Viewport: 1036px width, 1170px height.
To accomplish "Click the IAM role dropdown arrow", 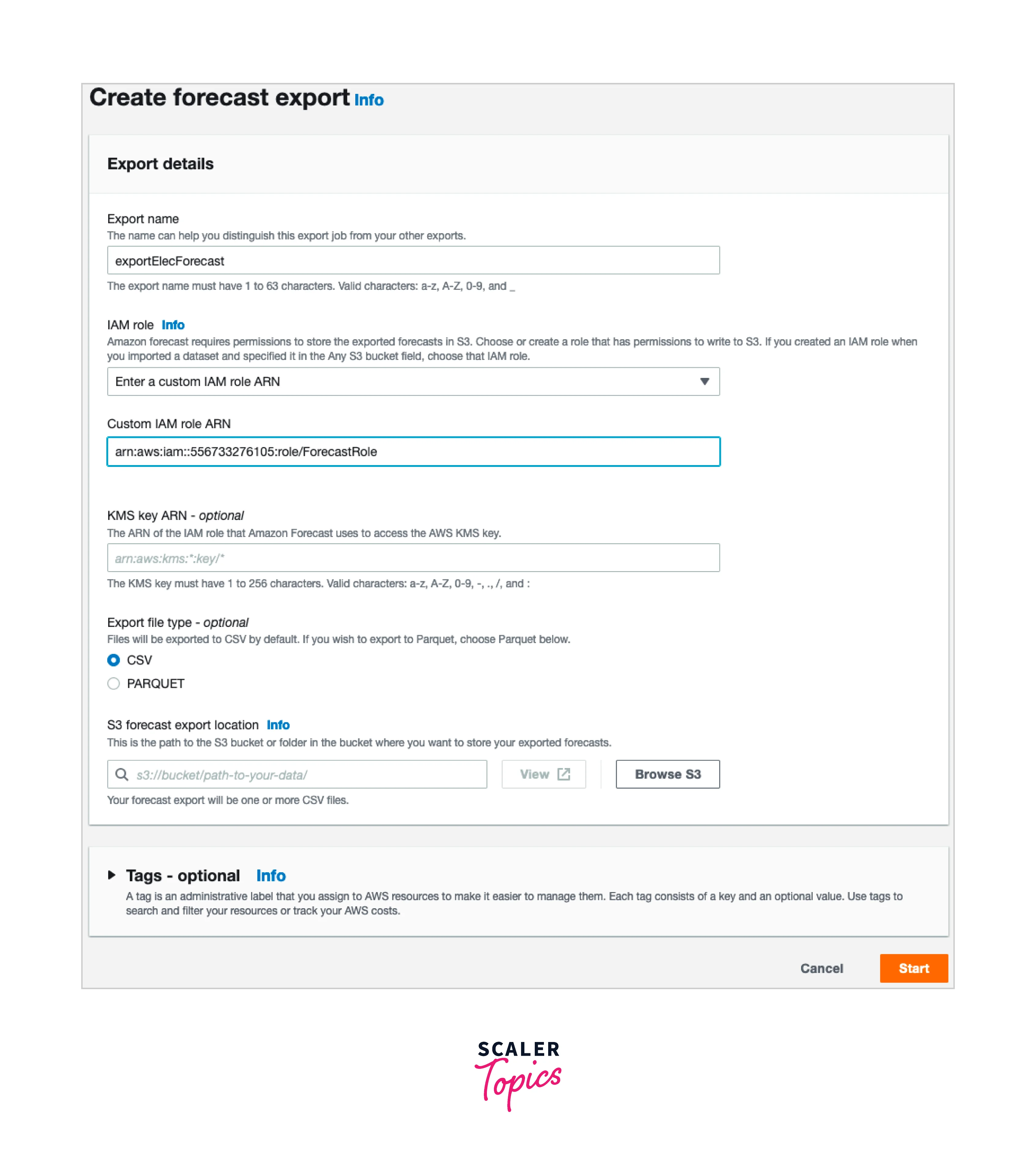I will pyautogui.click(x=704, y=382).
